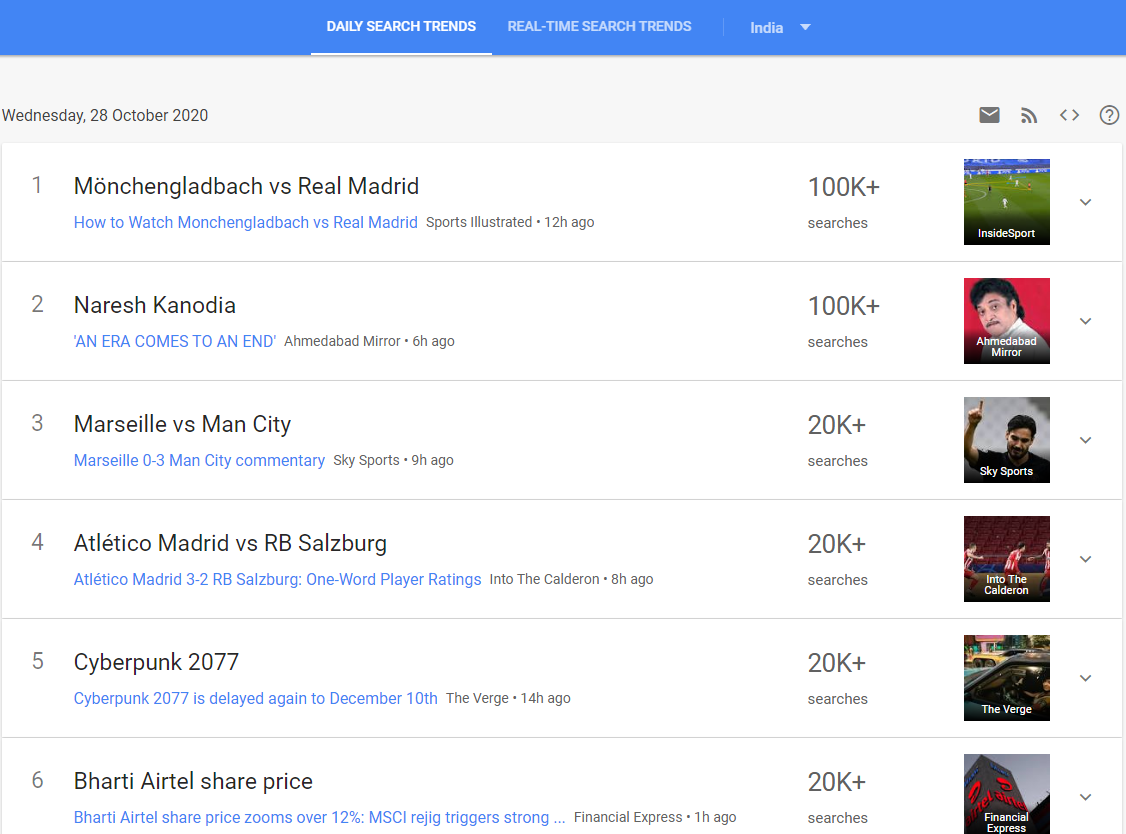Open the 'How to Watch Monchengladbach' article link
This screenshot has height=834, width=1126.
(x=245, y=222)
